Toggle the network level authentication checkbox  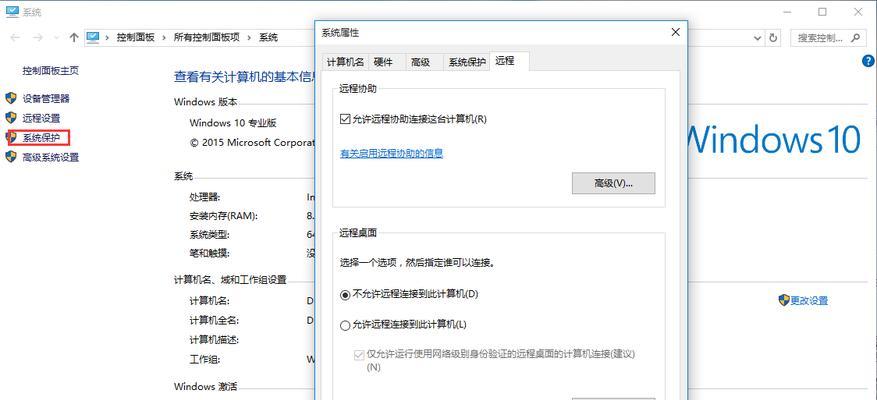(359, 355)
